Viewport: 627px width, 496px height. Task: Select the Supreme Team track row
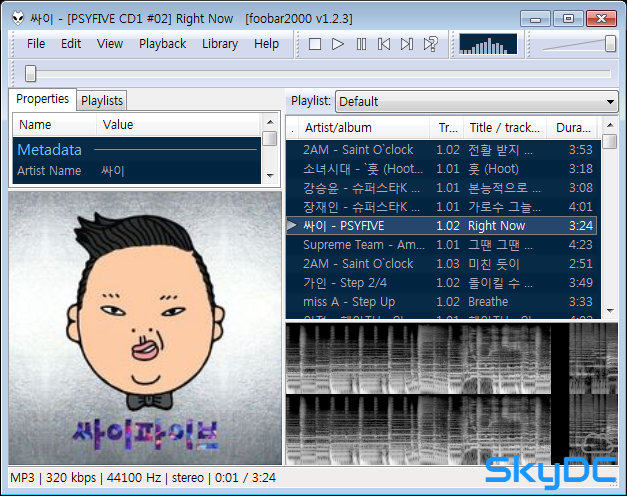(443, 245)
